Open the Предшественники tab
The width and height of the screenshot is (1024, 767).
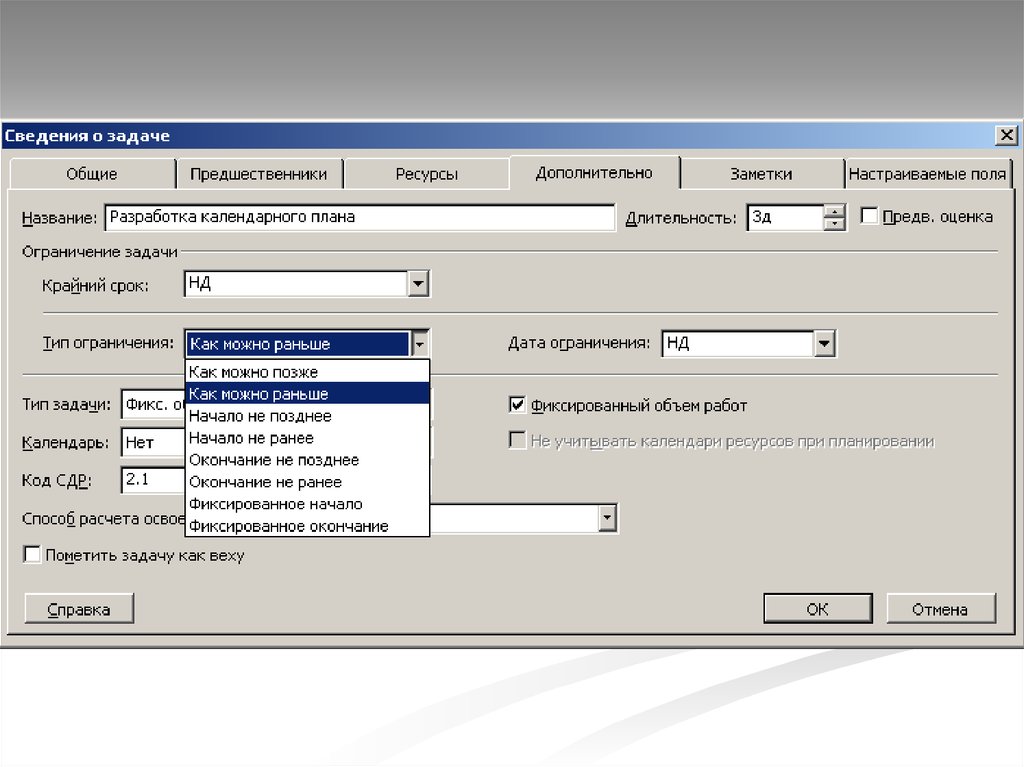258,174
